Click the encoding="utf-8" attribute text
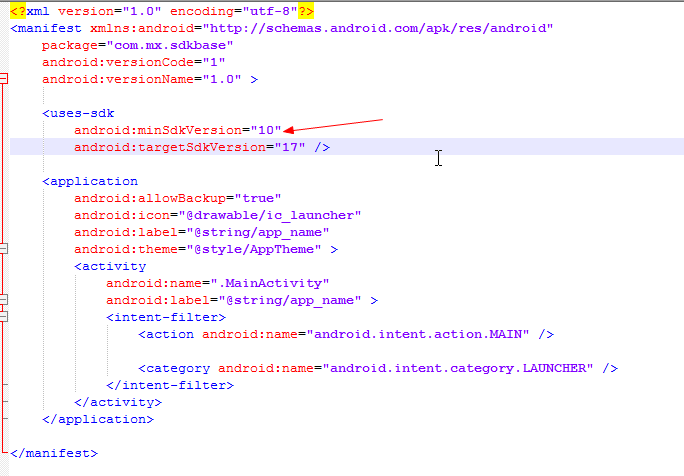Screen dimensions: 684x476 click(233, 11)
